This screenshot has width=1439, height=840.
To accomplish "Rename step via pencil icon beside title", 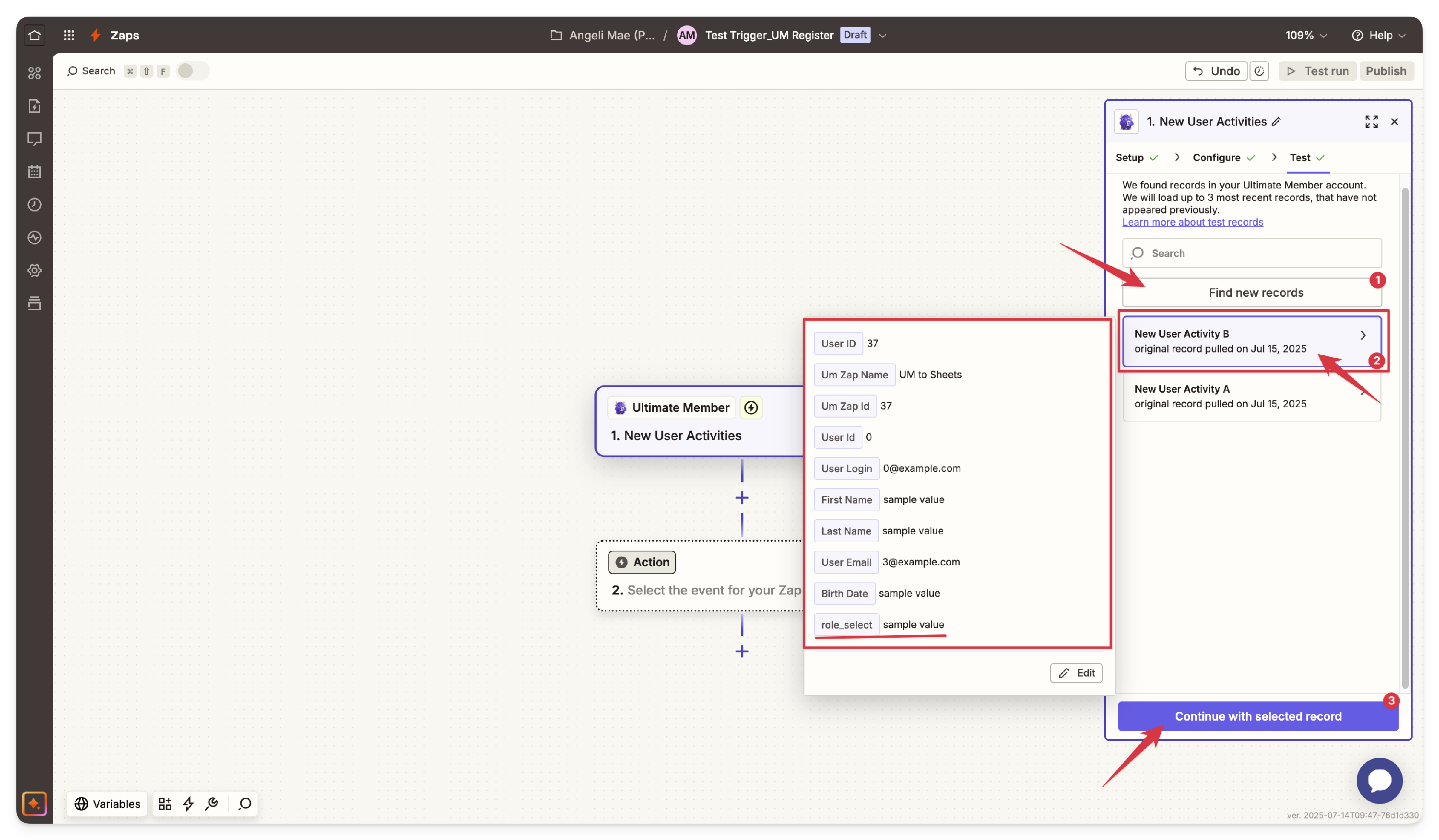I will pyautogui.click(x=1276, y=122).
